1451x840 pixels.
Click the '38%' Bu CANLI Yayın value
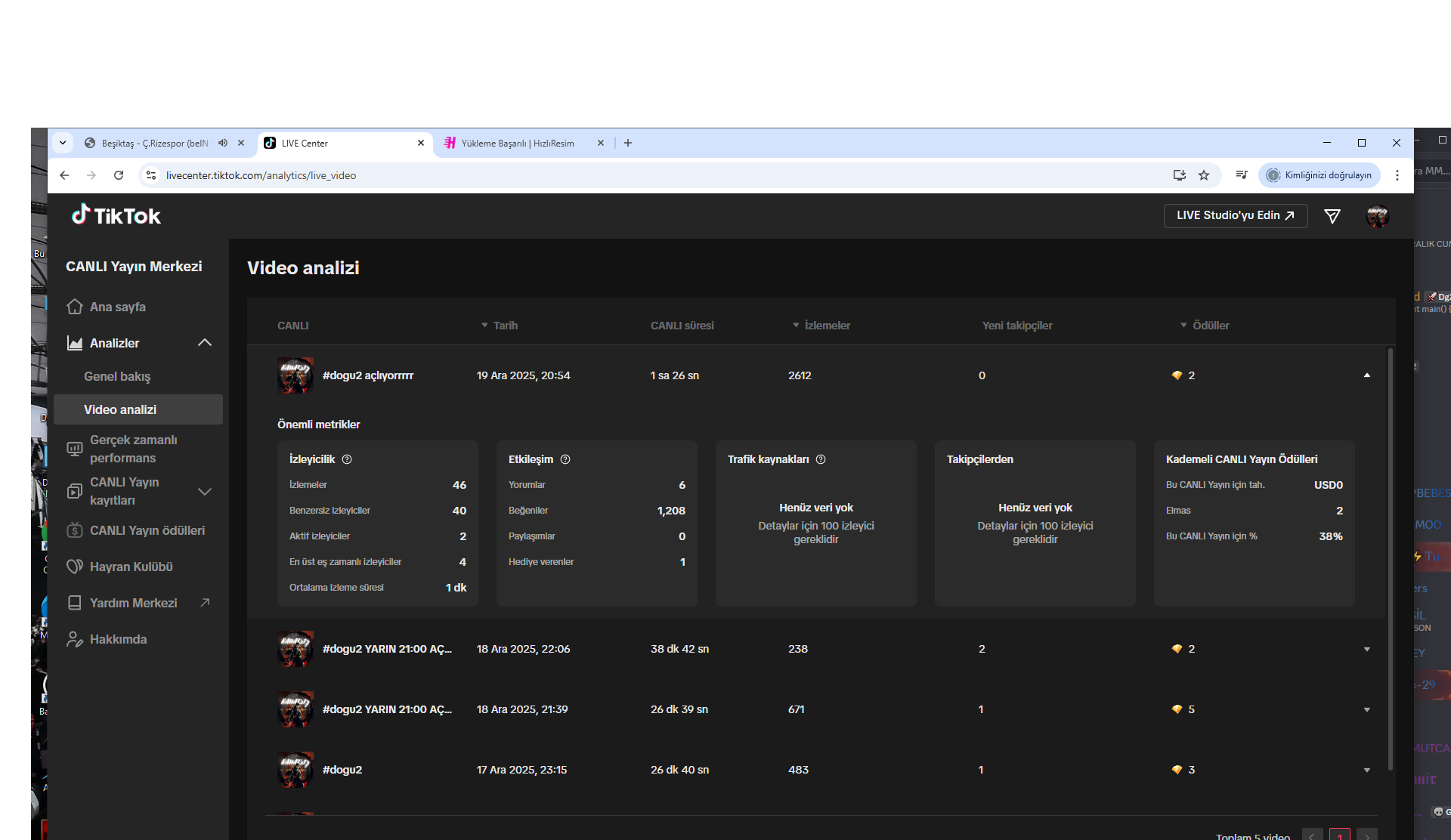coord(1331,536)
